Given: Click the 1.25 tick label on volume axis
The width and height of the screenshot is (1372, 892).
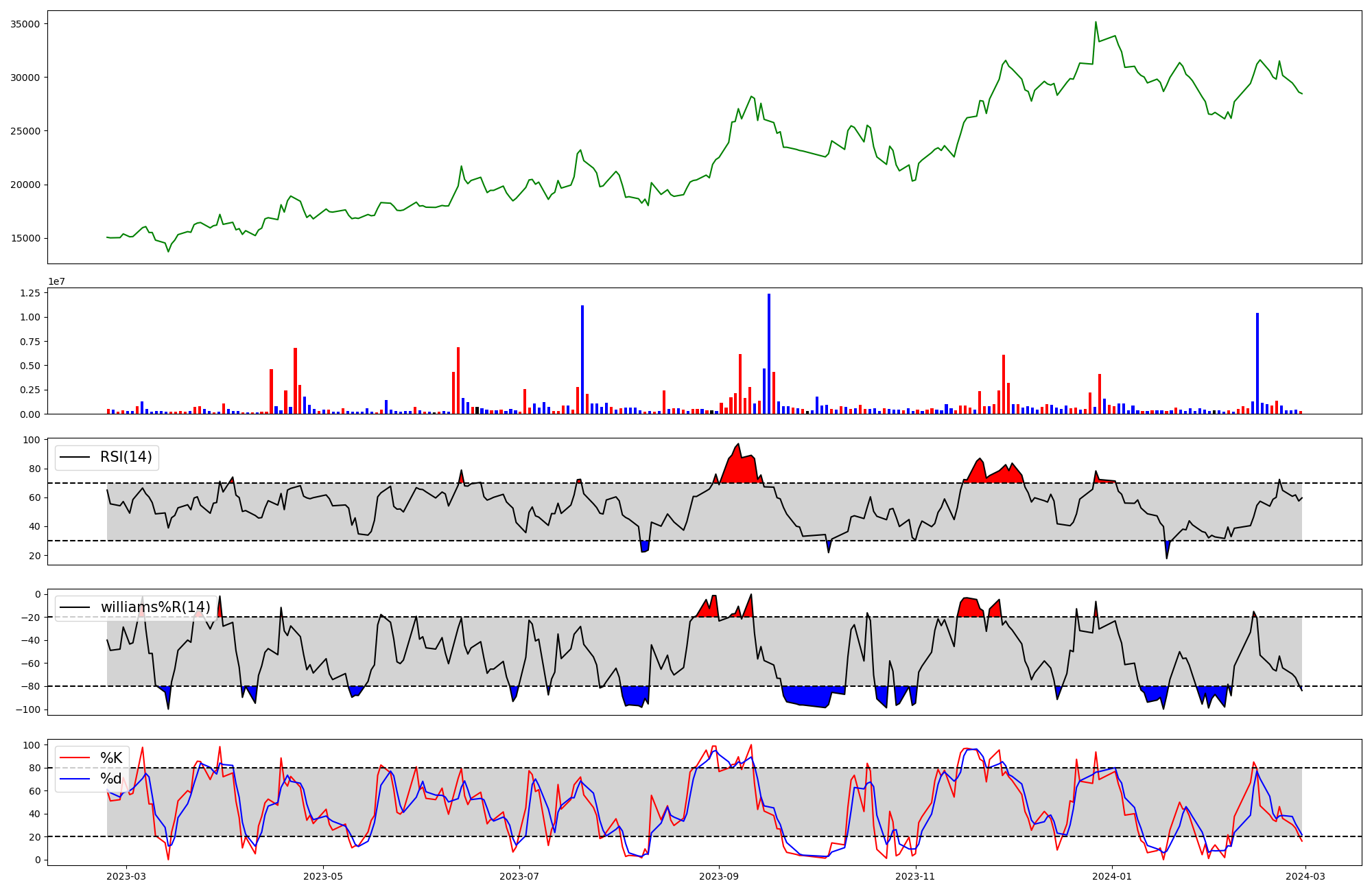Looking at the screenshot, I should [x=30, y=293].
